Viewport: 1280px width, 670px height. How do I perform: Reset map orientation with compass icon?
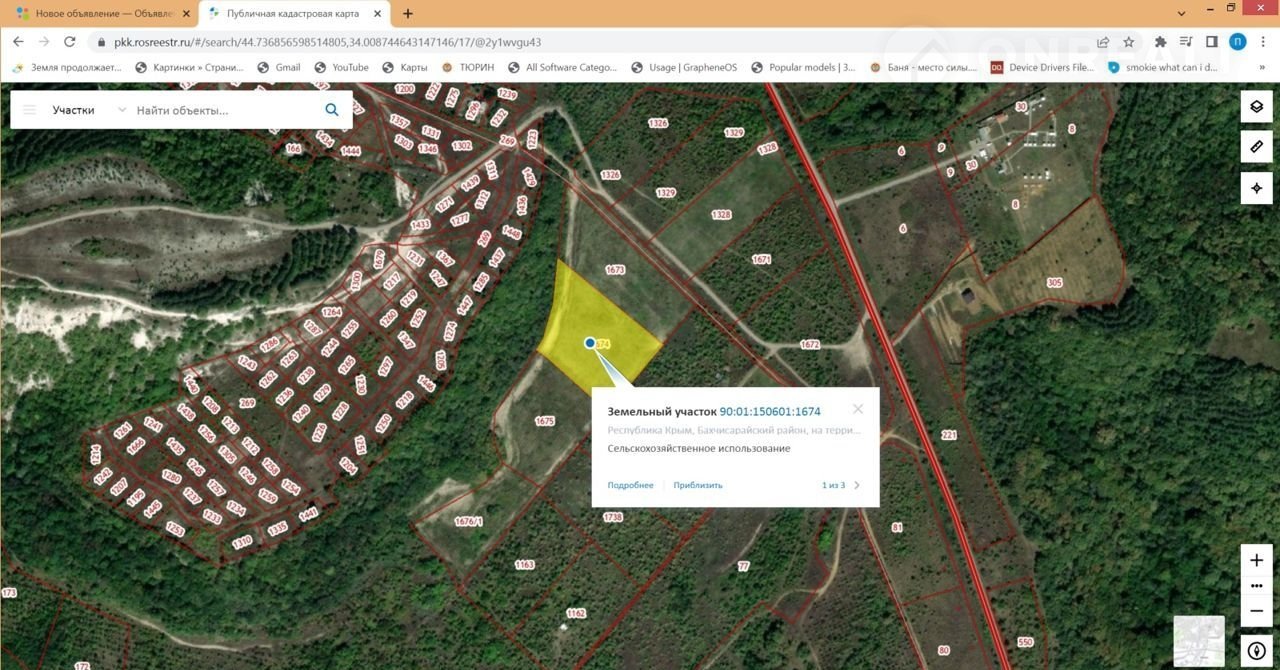(1256, 651)
